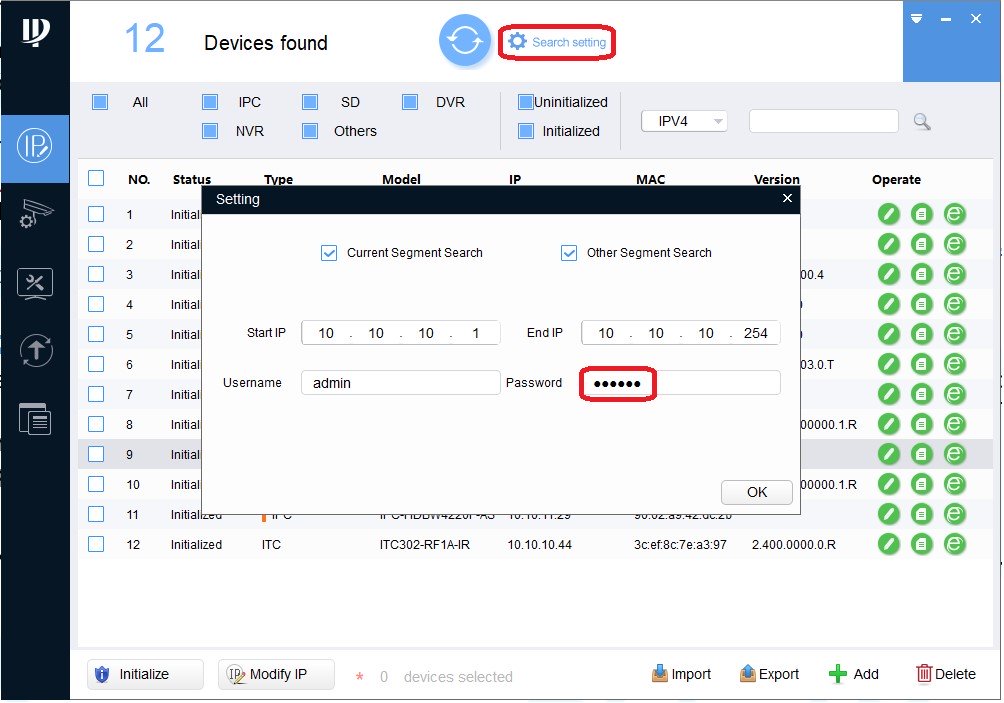Image resolution: width=1004 pixels, height=703 pixels.
Task: Open the upgrade arrow sidebar icon
Action: (x=35, y=350)
